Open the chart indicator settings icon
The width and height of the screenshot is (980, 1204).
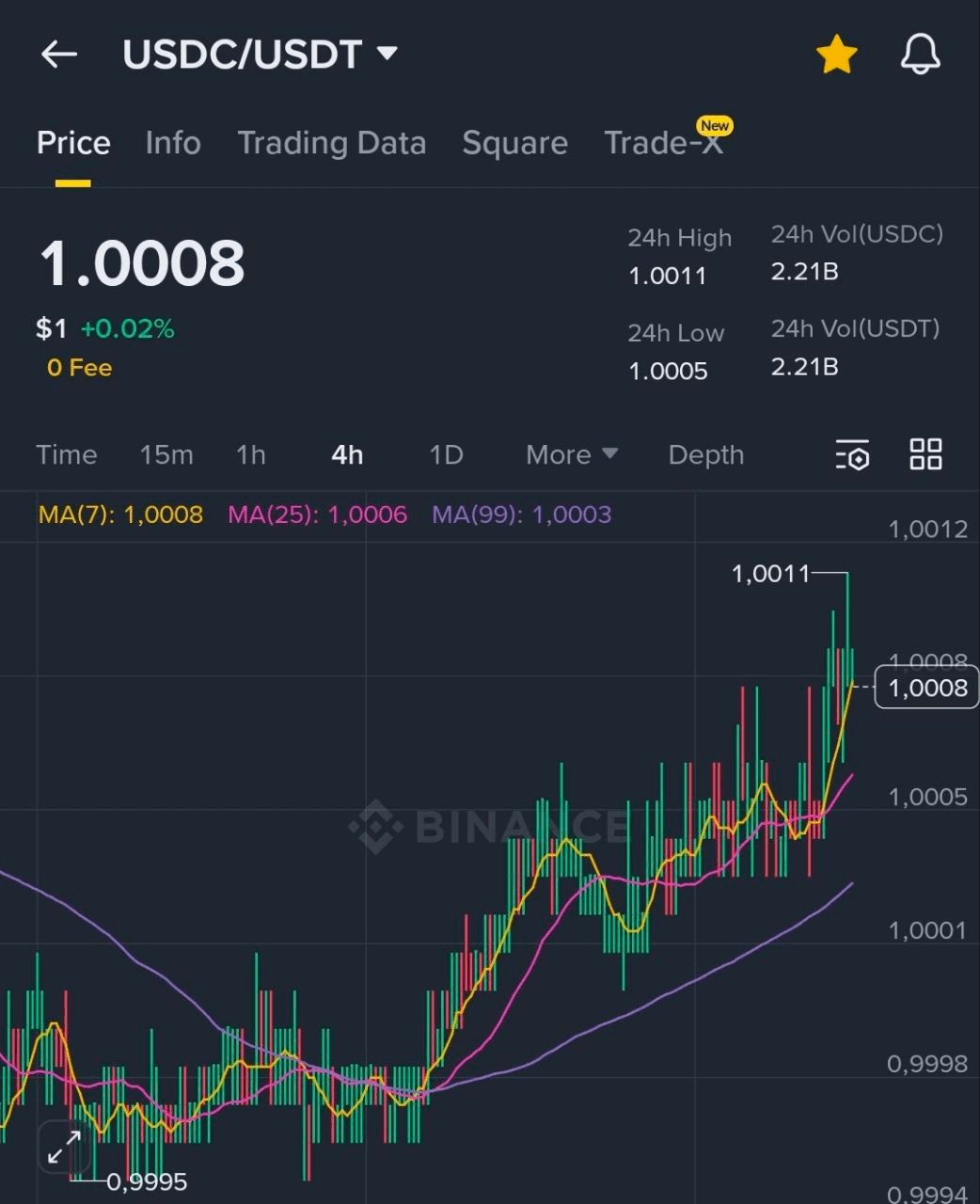point(852,454)
